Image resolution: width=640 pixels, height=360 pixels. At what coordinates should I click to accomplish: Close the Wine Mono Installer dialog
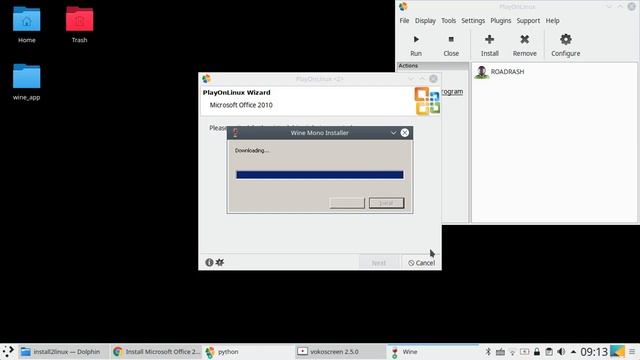(404, 133)
